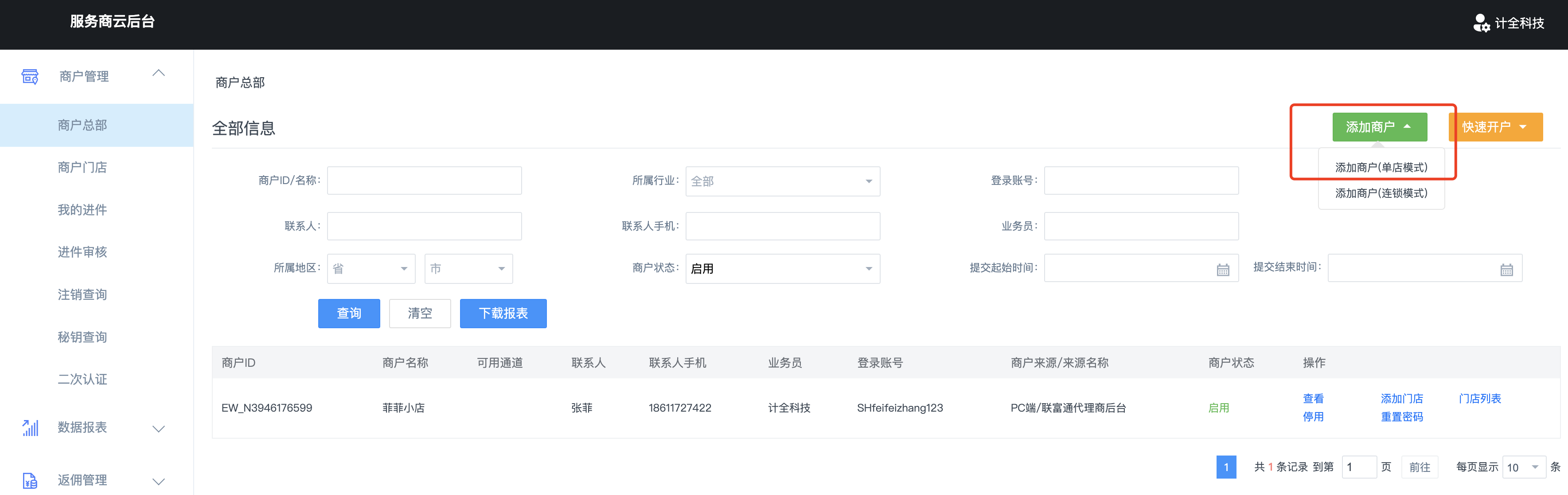Open the submission end time calendar

click(1506, 270)
